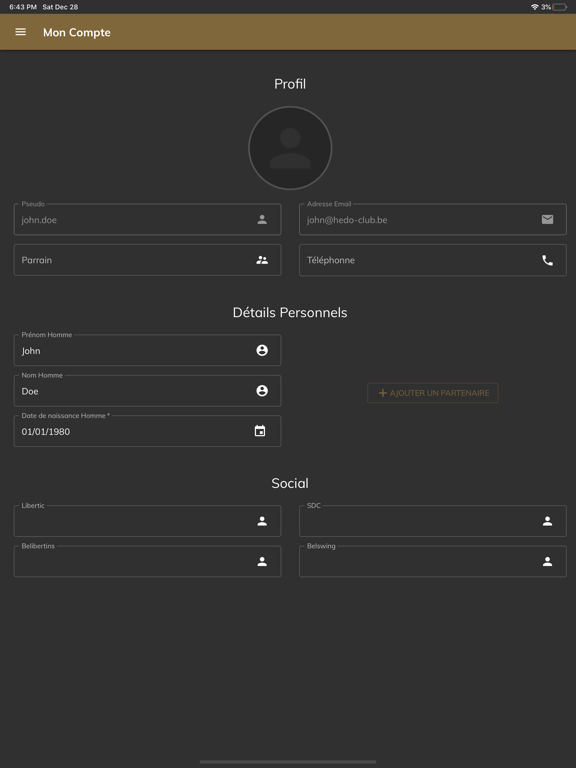Click the Mon Compte header title

(77, 32)
